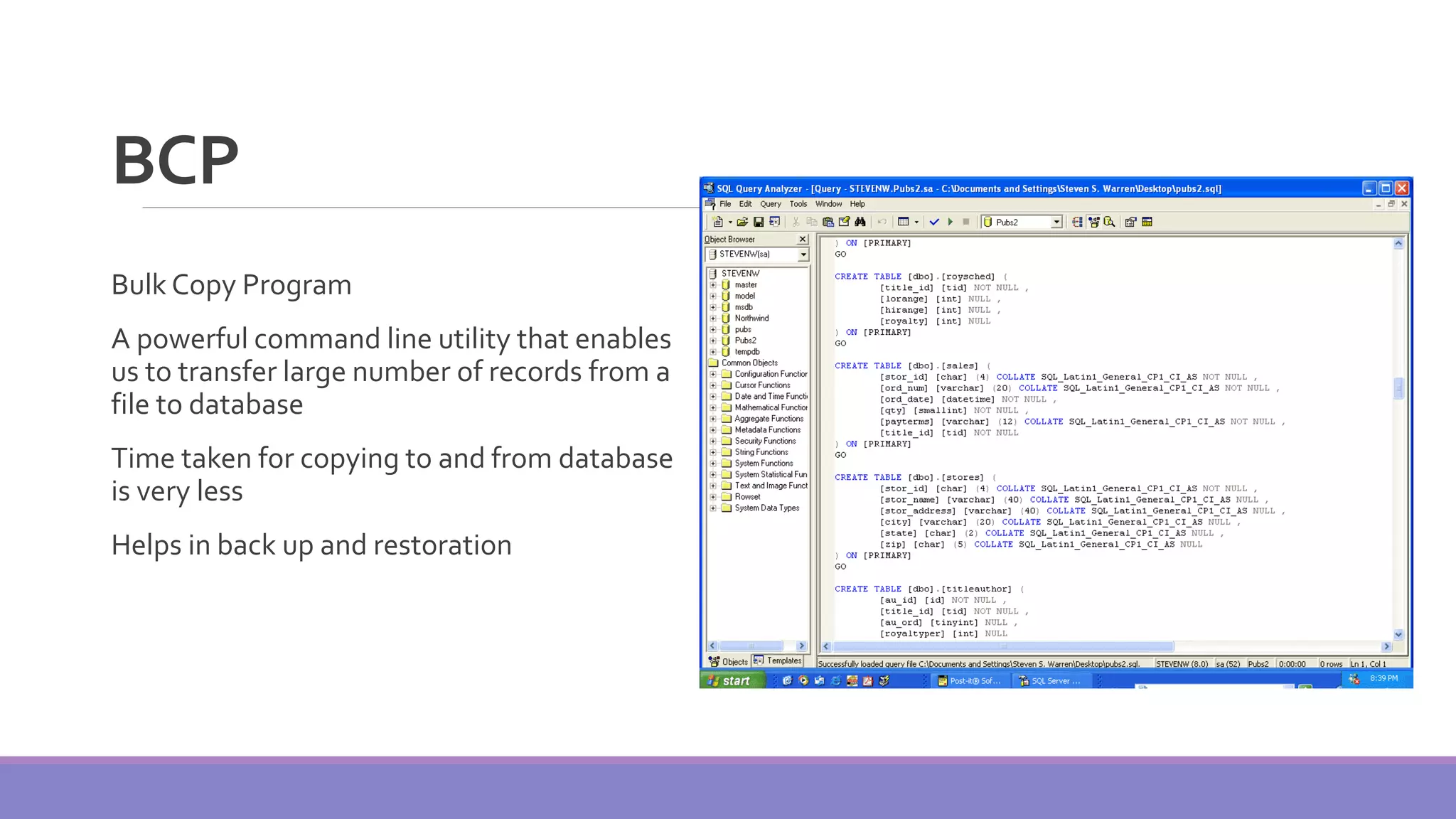This screenshot has height=819, width=1456.
Task: Open the Window menu
Action: [x=829, y=204]
